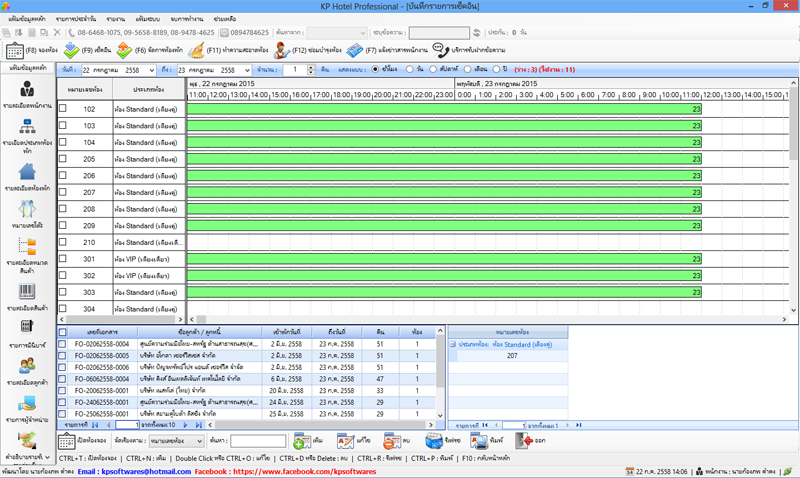Viewport: 800px width, 478px height.
Task: Open product details barcode icon in sidebar
Action: pyautogui.click(x=27, y=292)
